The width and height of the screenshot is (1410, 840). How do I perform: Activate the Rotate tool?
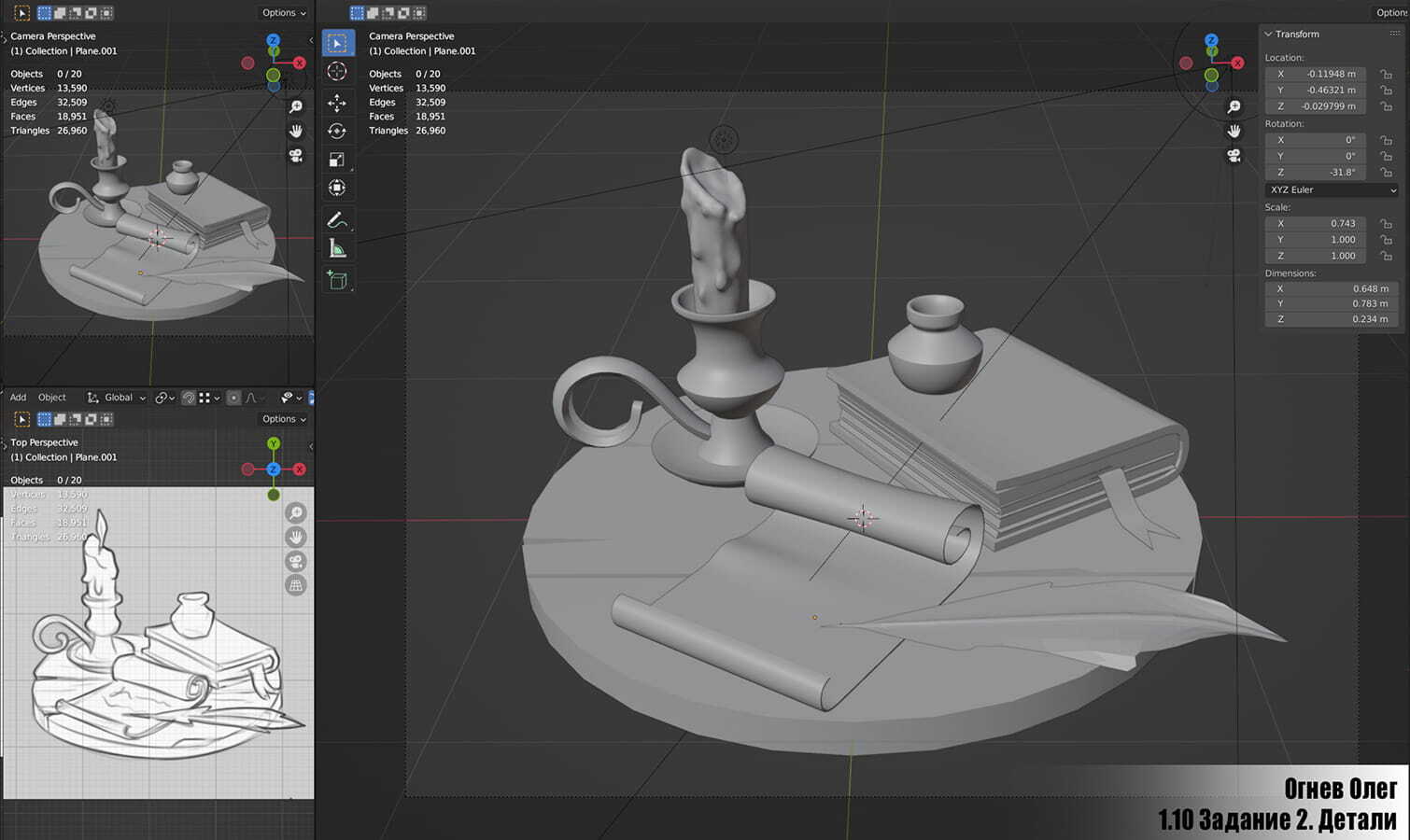click(337, 132)
